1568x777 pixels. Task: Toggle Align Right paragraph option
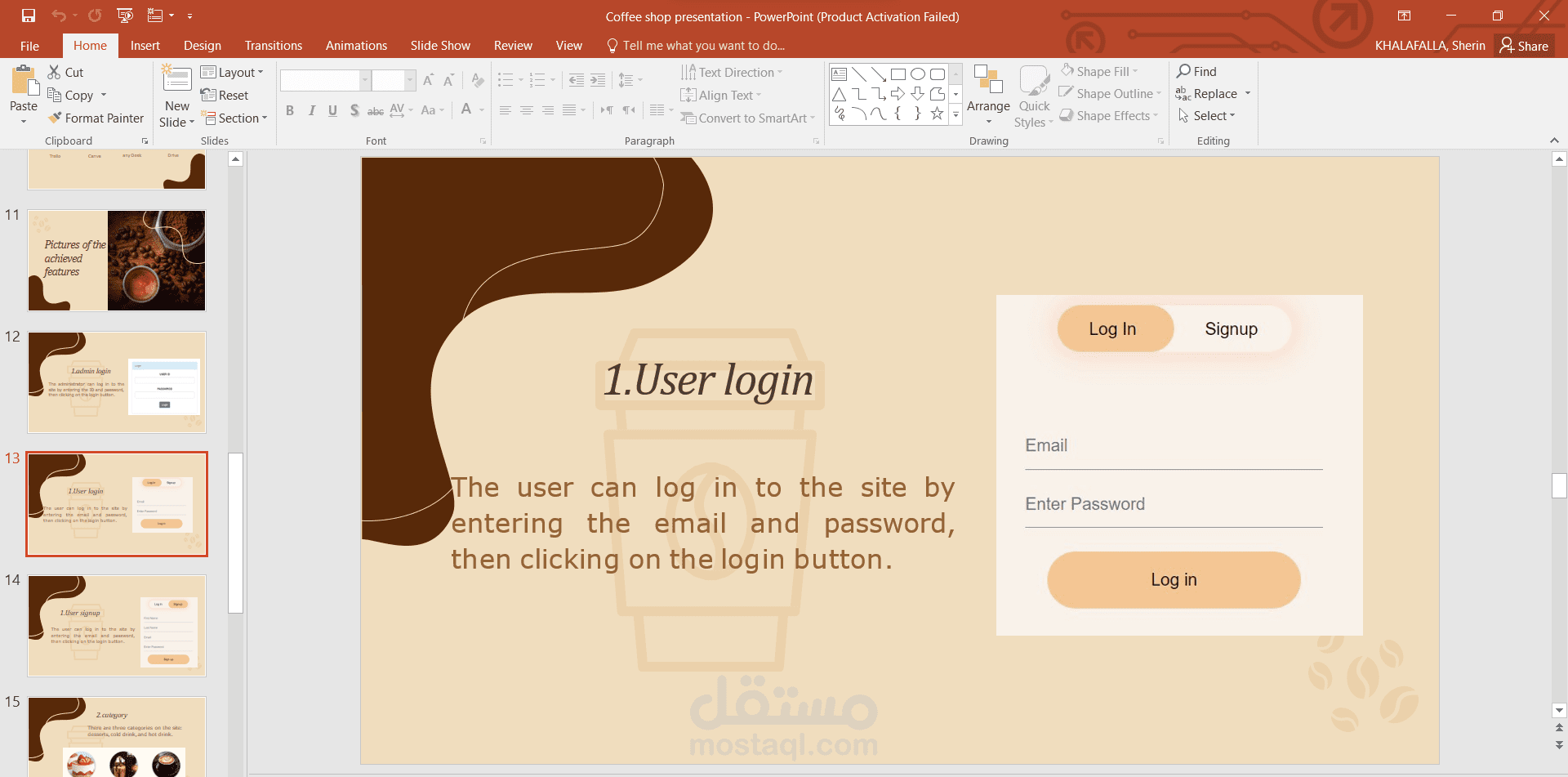548,110
